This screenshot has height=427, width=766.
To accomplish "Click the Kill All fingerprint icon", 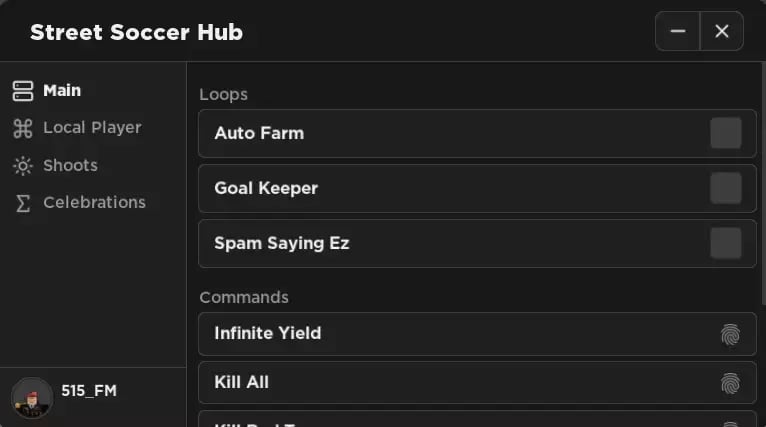I will pyautogui.click(x=731, y=383).
